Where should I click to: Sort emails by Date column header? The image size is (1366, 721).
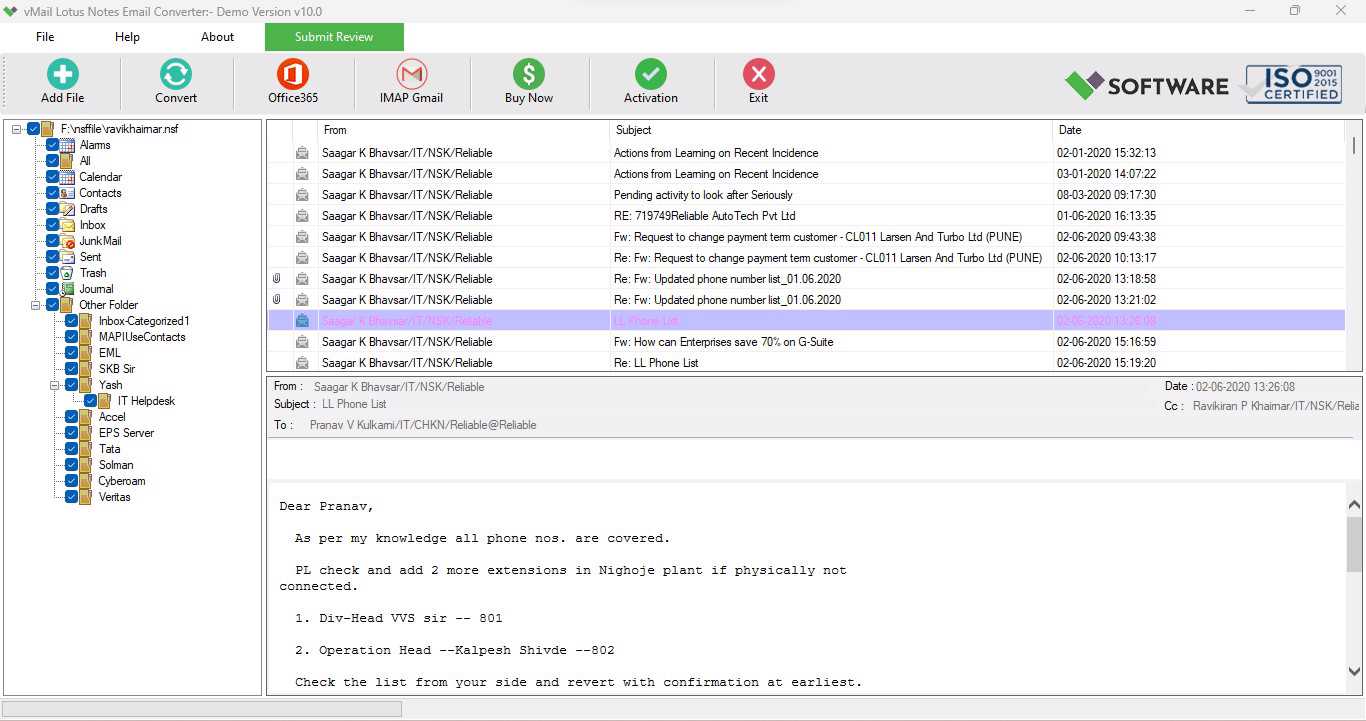coord(1199,130)
